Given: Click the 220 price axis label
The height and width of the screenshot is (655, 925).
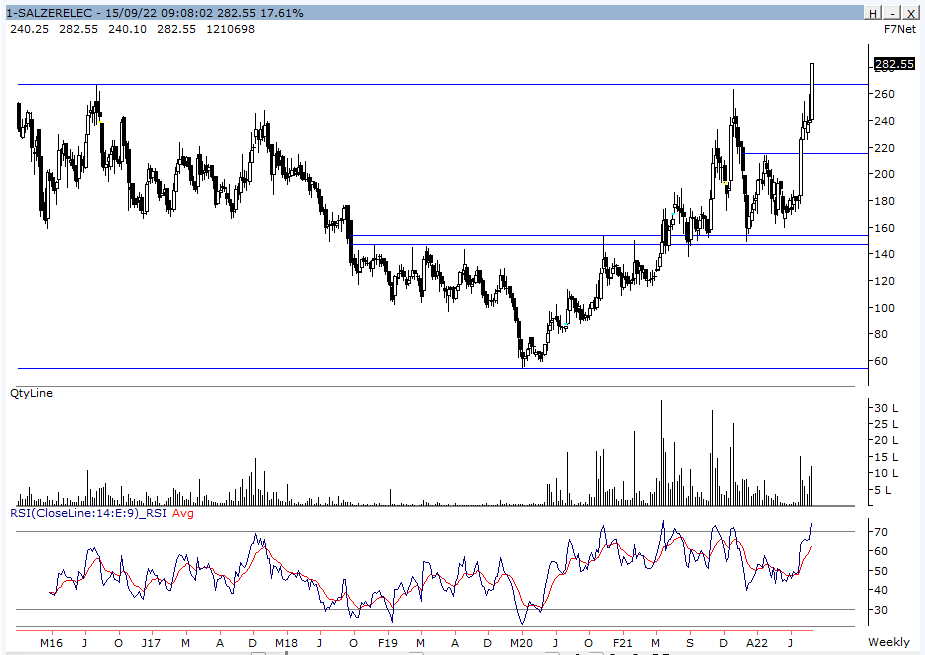Looking at the screenshot, I should tap(884, 148).
